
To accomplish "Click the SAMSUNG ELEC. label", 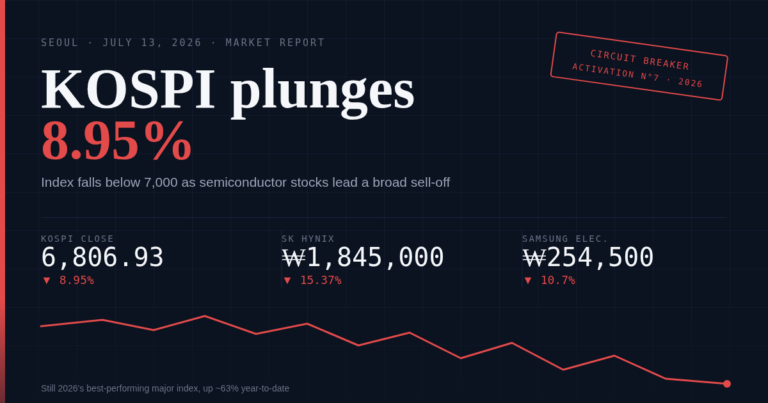I will (565, 238).
